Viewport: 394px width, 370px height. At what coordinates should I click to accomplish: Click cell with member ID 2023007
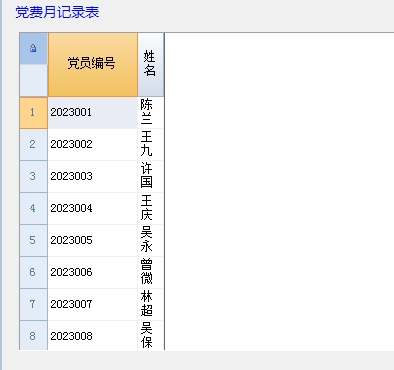pos(93,305)
